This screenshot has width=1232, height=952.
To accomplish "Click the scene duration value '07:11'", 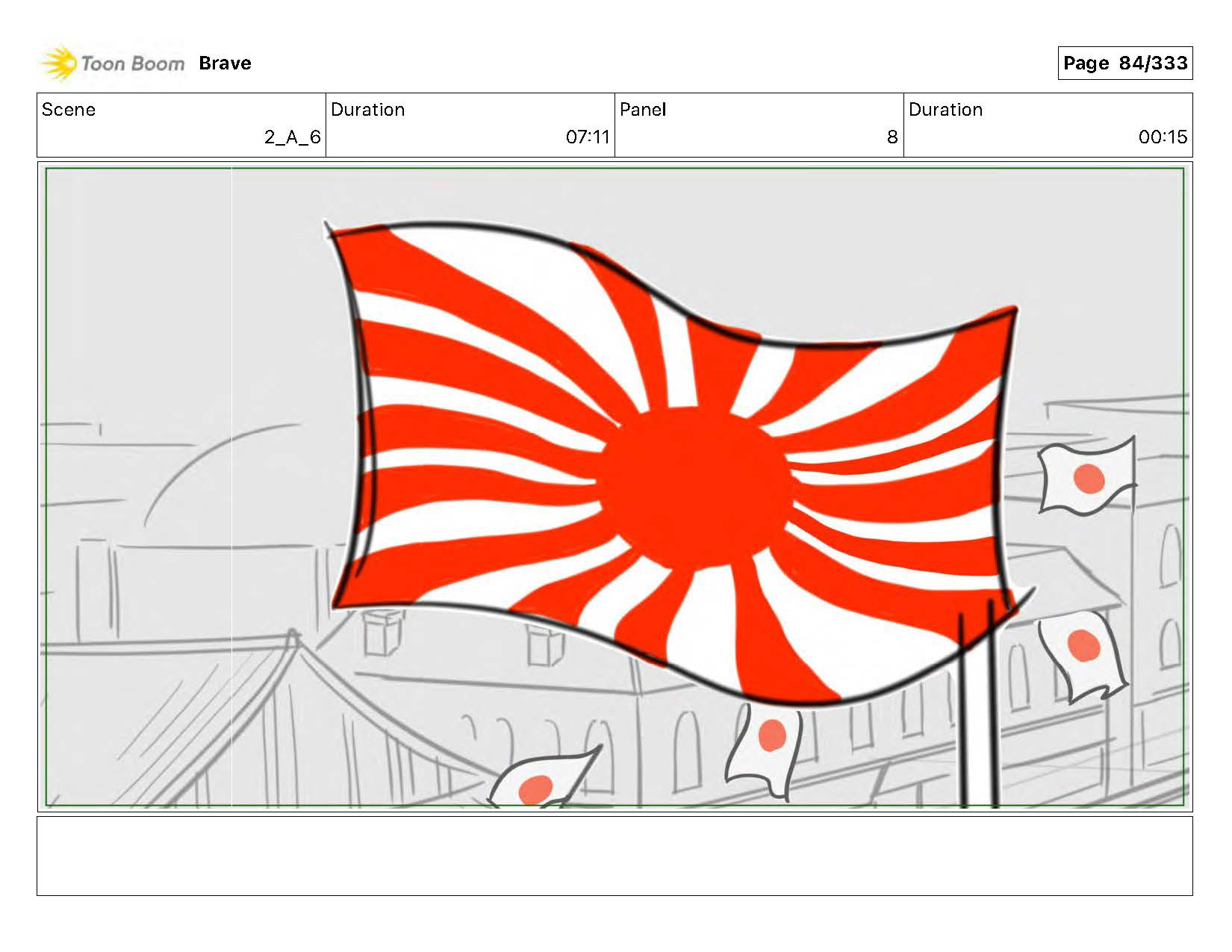I will coord(588,137).
